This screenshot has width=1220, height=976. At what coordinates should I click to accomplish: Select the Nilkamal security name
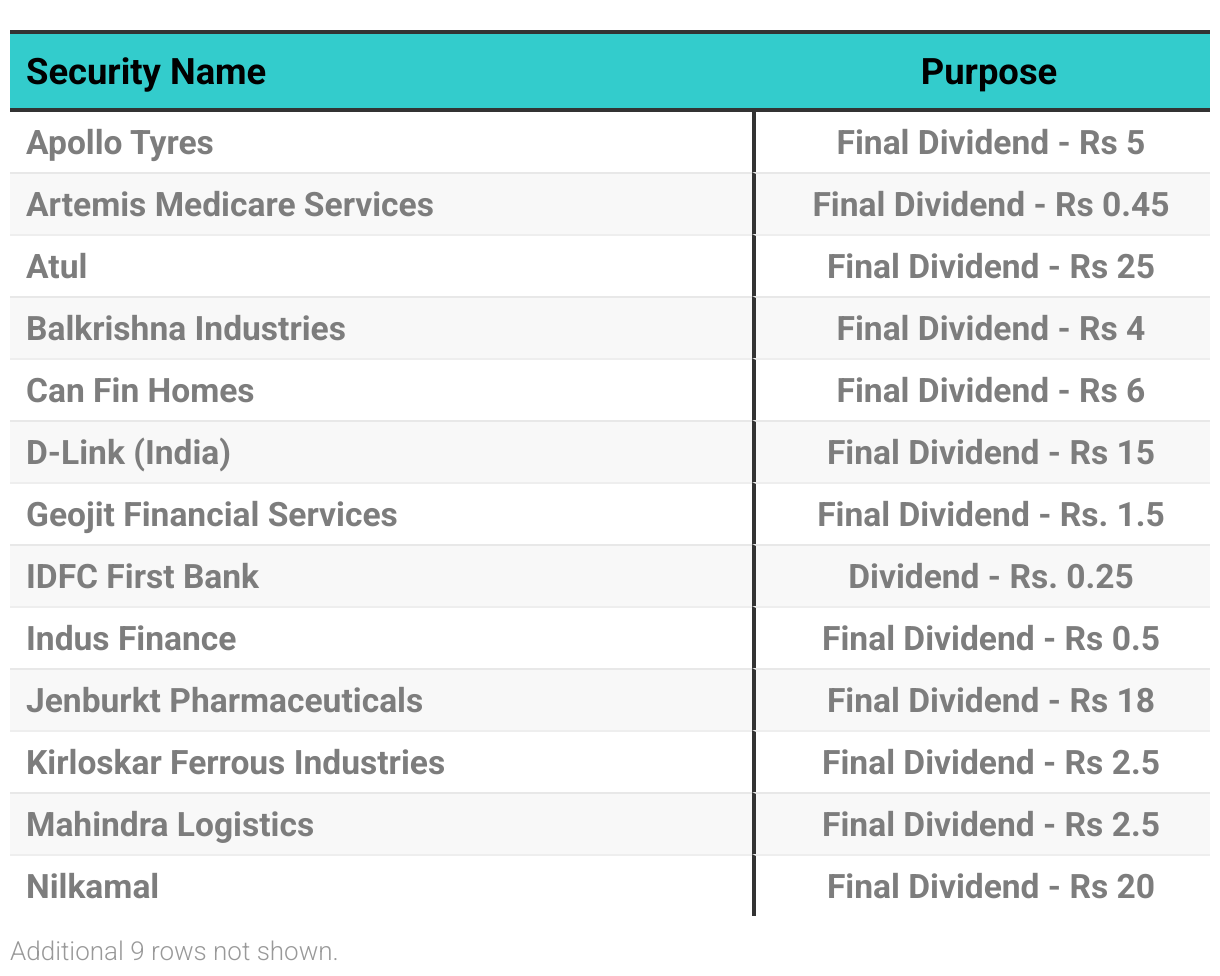pyautogui.click(x=93, y=887)
